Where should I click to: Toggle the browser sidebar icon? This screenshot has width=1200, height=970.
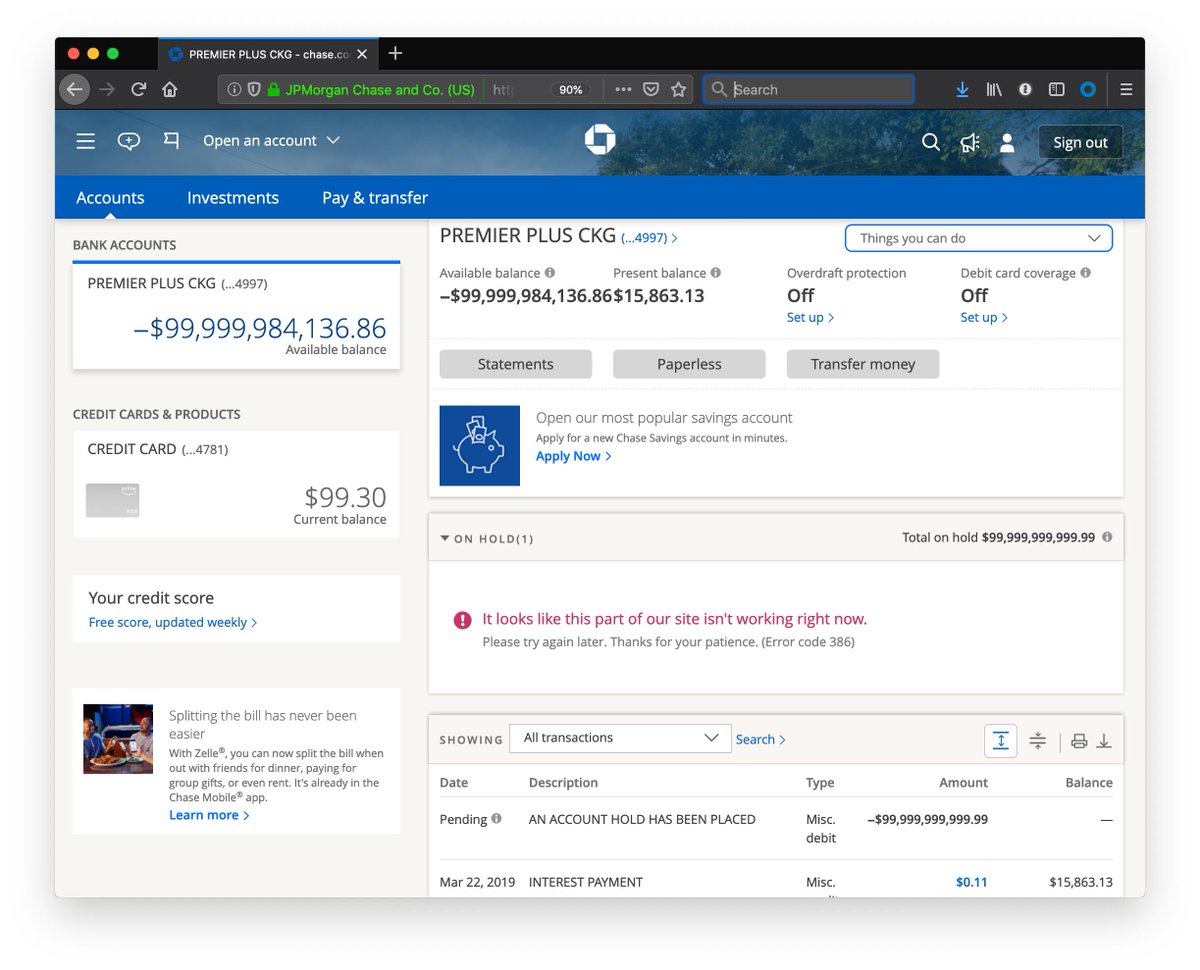pos(1056,89)
